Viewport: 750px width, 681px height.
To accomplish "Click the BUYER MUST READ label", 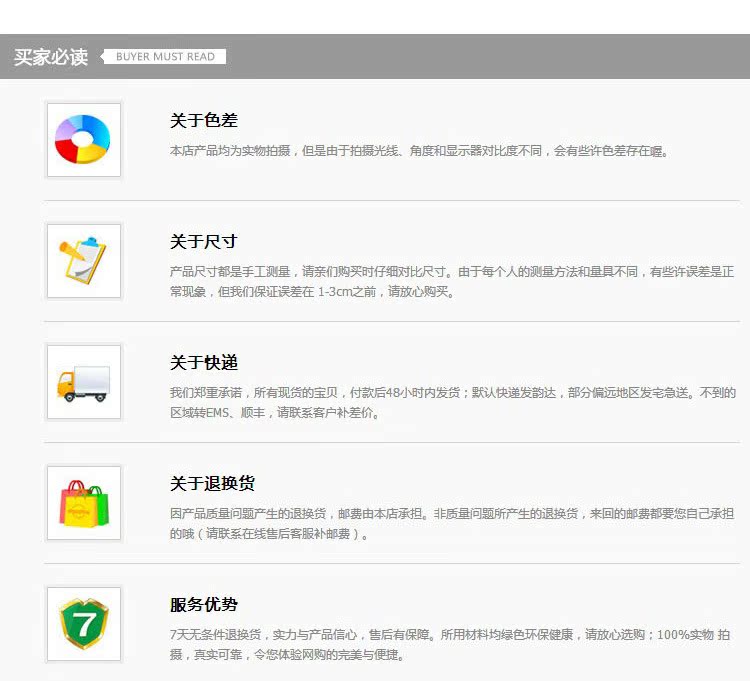I will click(x=165, y=56).
